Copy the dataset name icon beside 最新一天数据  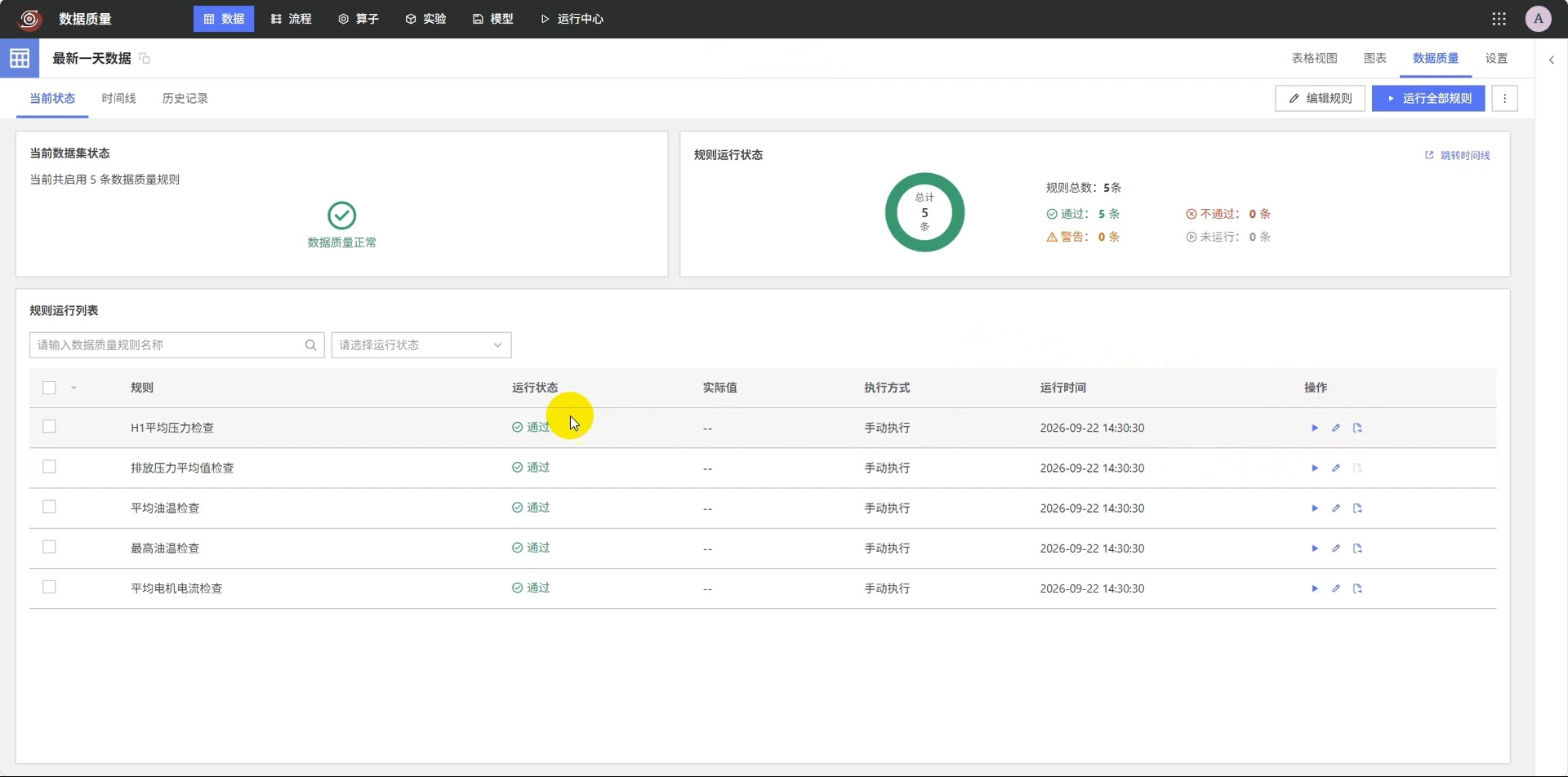click(145, 58)
